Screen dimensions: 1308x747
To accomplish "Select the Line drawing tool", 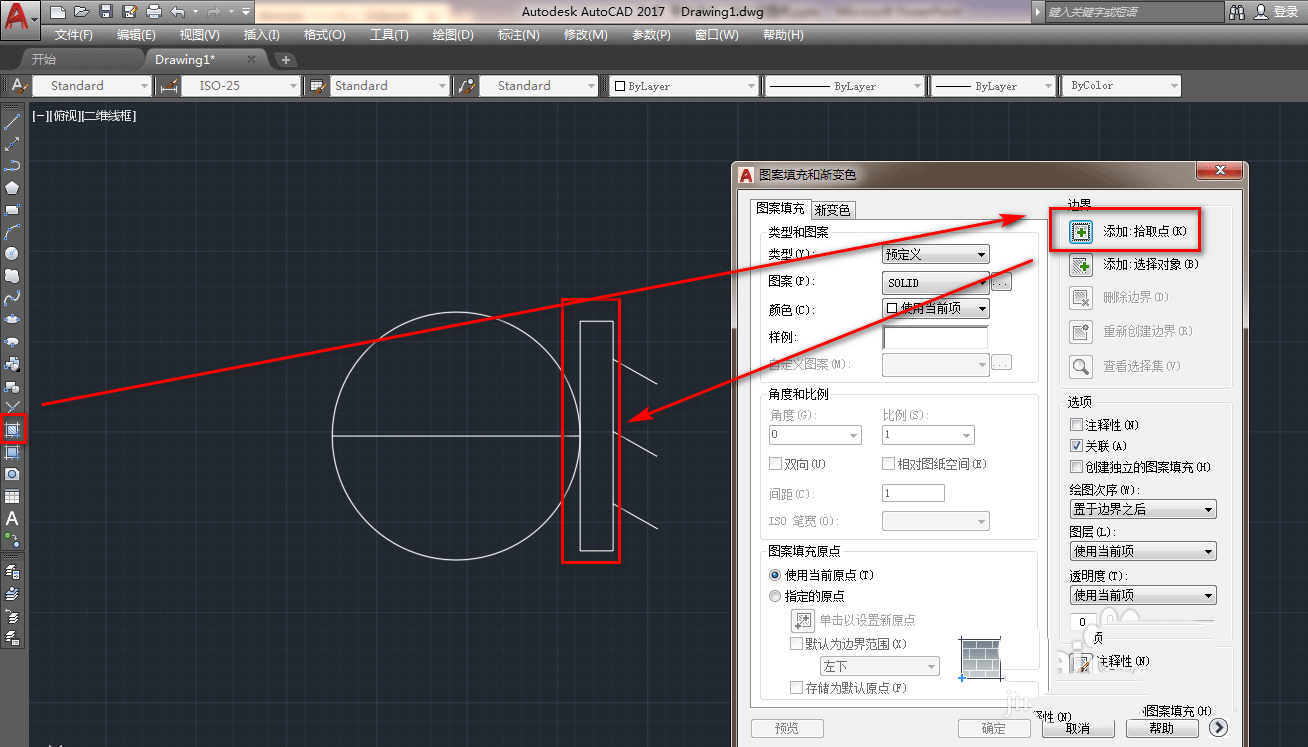I will coord(13,122).
